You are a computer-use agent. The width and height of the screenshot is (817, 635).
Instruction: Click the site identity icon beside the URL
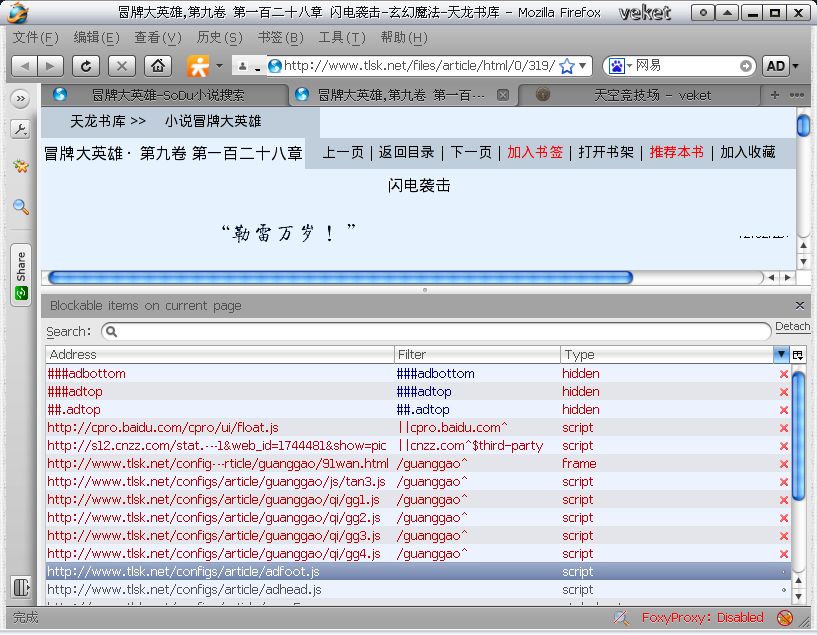275,66
